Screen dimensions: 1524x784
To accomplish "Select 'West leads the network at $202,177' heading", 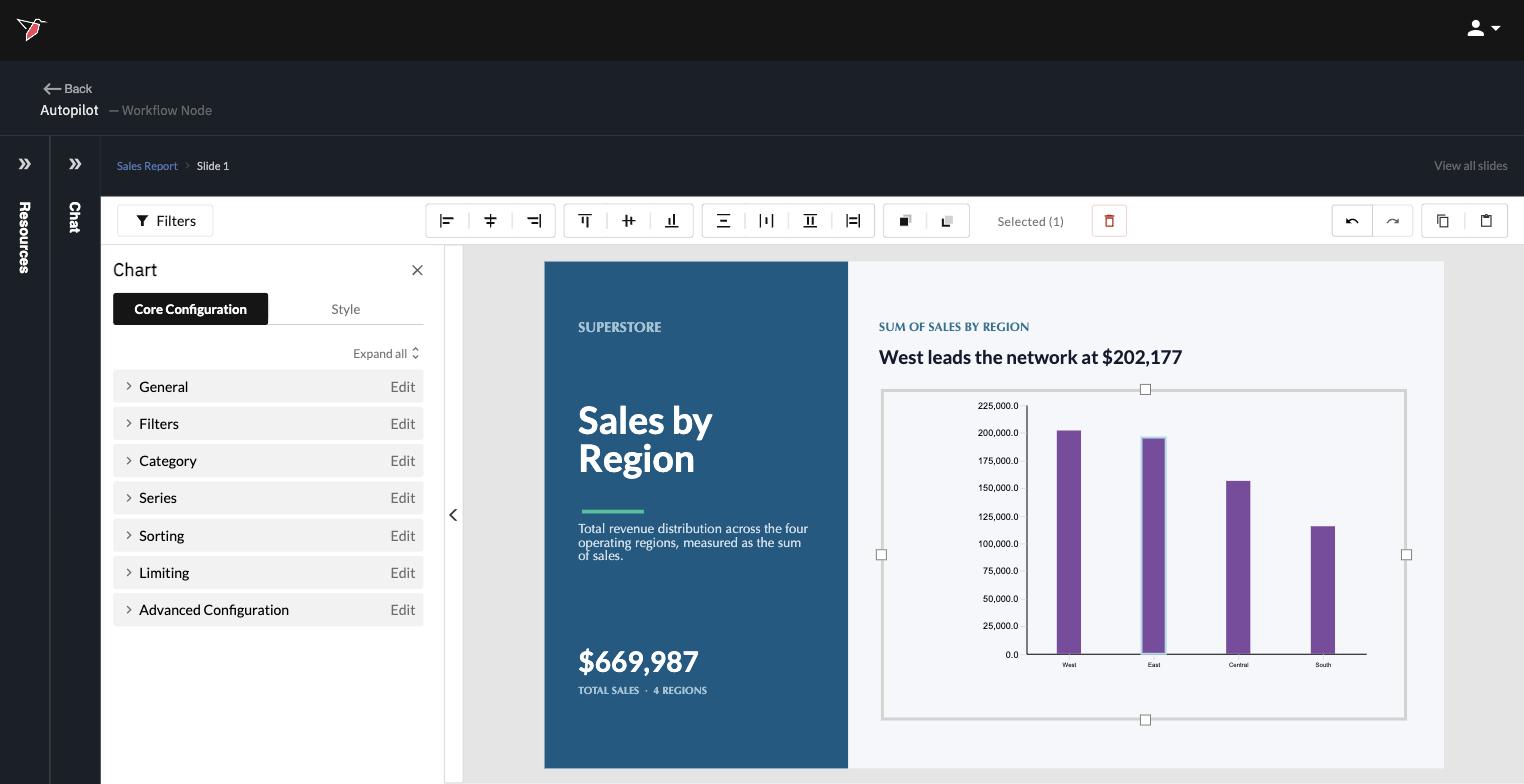I will (1030, 358).
